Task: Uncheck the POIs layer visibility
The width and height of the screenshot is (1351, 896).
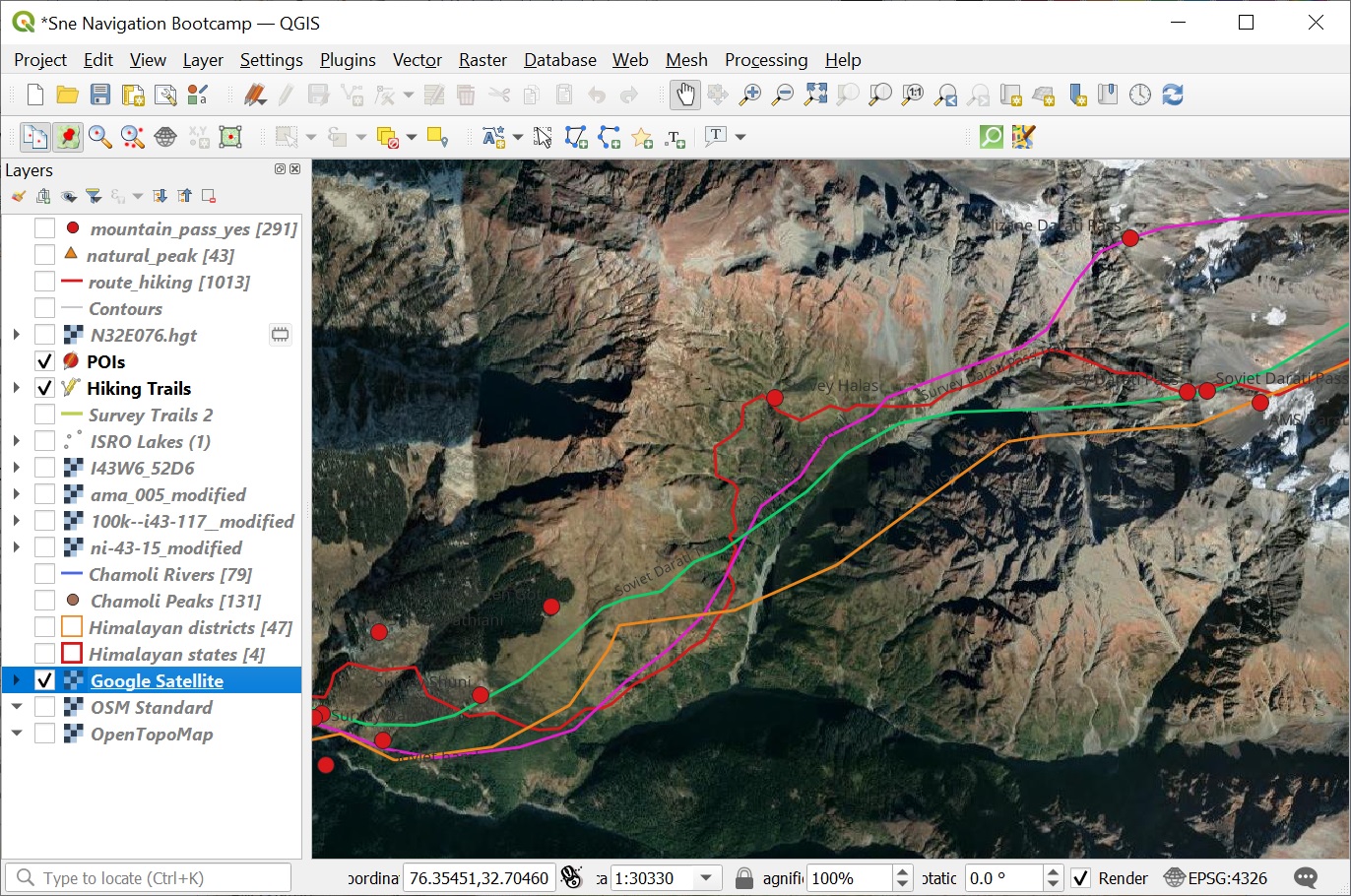Action: [x=44, y=361]
